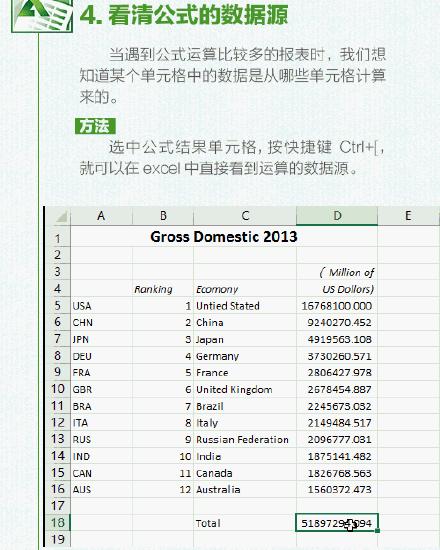Select row 10 header
440x550 pixels.
click(59, 389)
